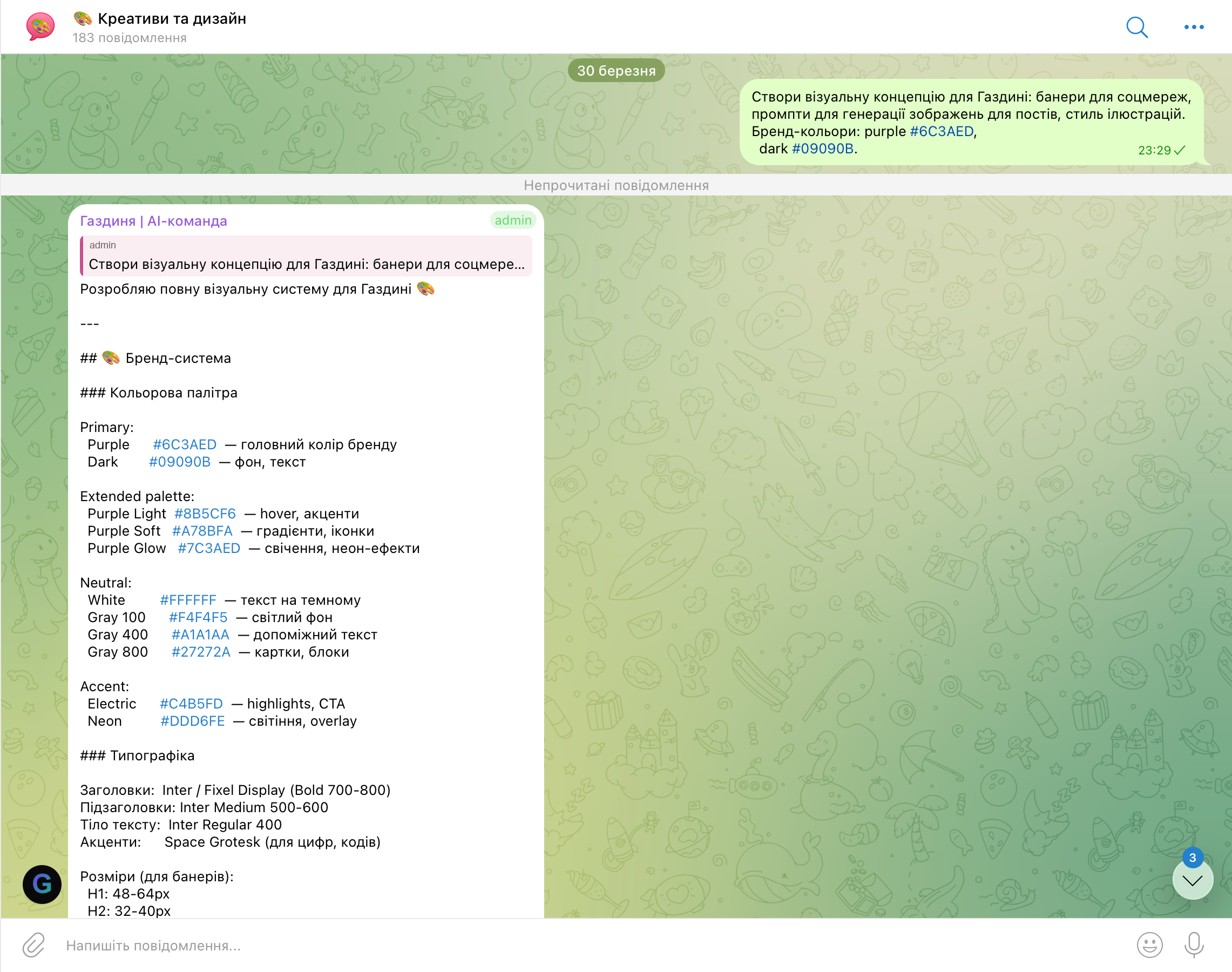Click the Креативи та дизайн chat title
1232x972 pixels.
171,19
